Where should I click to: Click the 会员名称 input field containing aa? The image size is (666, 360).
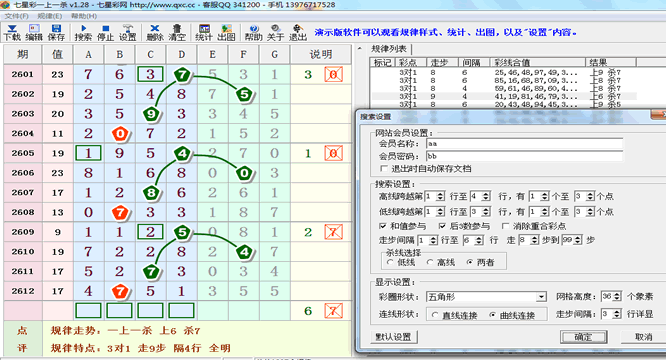tap(524, 143)
